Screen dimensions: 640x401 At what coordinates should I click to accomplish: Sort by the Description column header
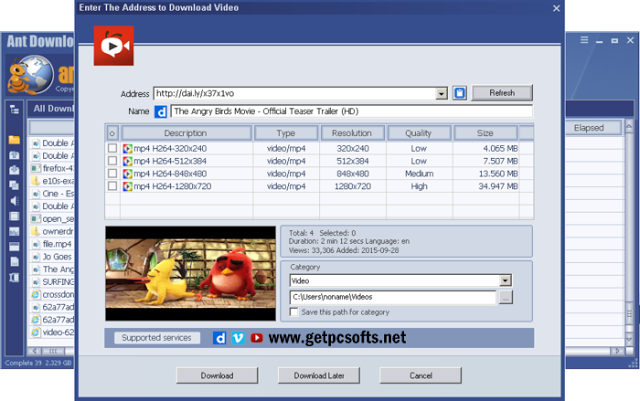point(186,133)
